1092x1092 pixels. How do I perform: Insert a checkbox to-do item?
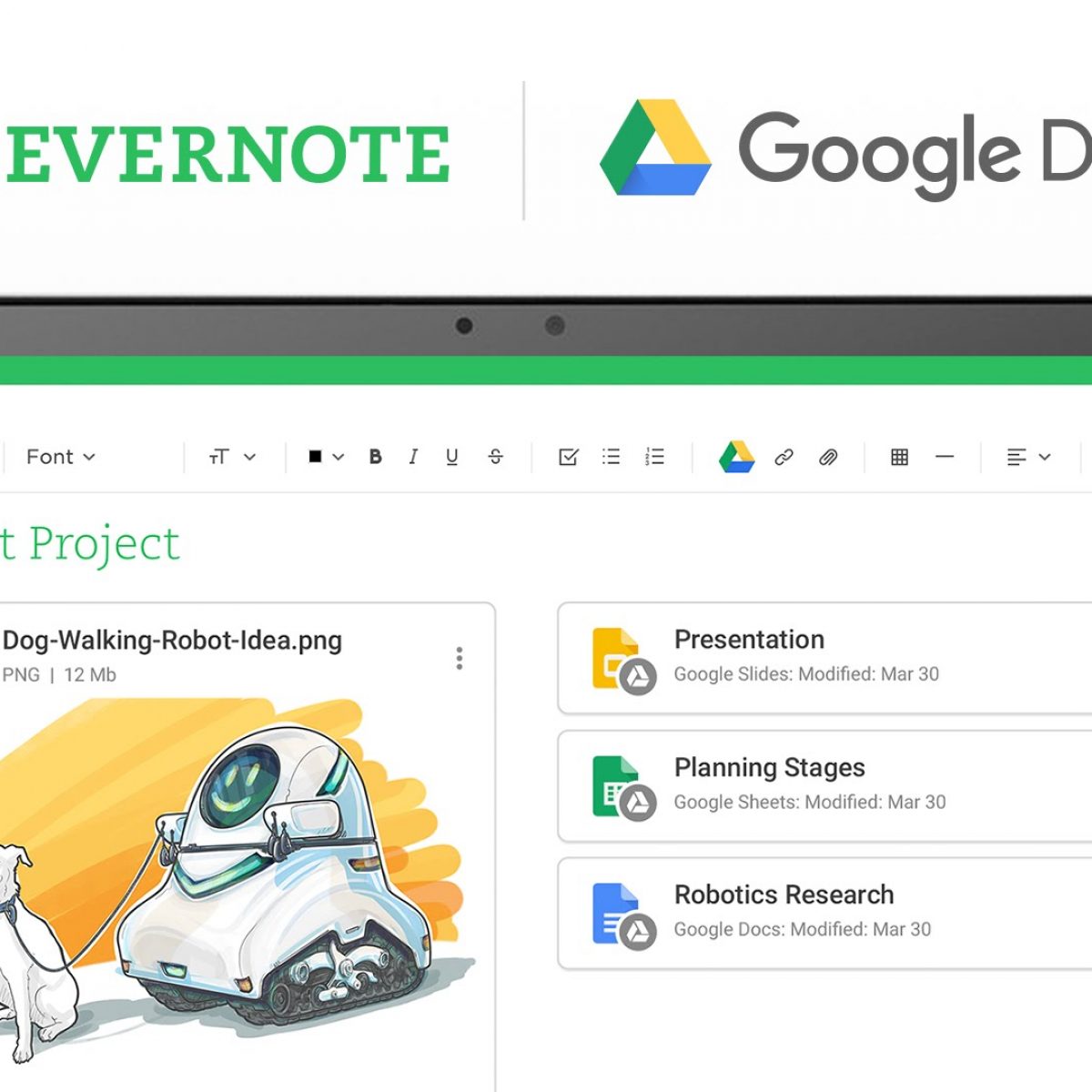tap(568, 457)
